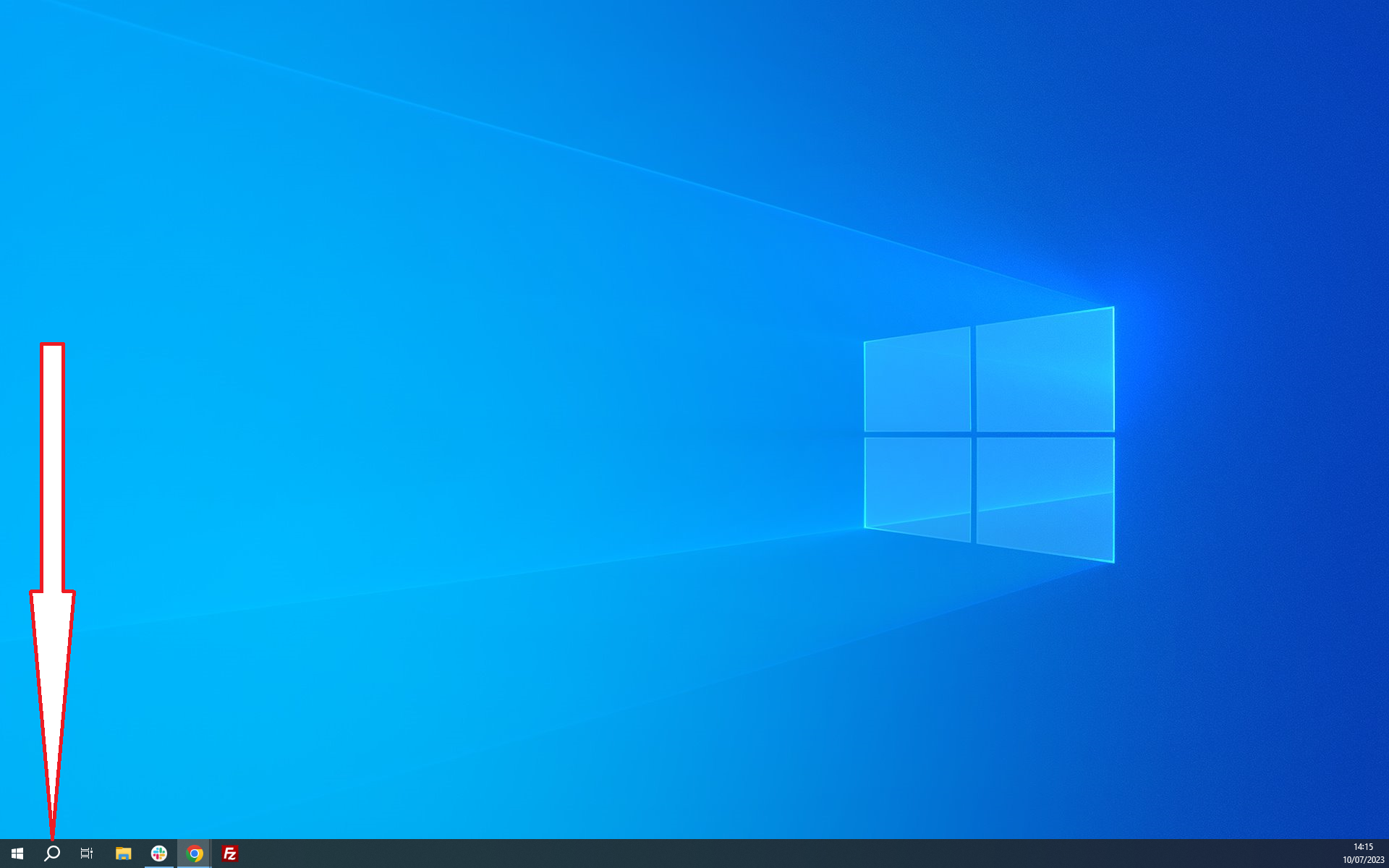Click the 10/07/2023 date in the tray

pyautogui.click(x=1363, y=860)
